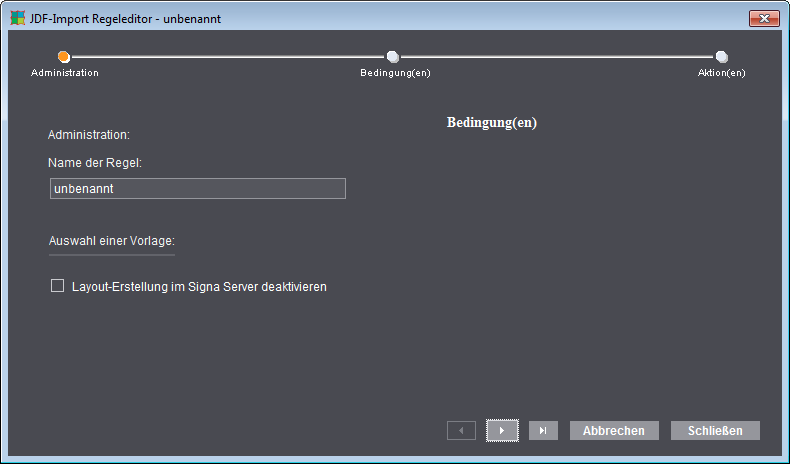Viewport: 790px width, 464px height.
Task: Close the Regeleditor window with X
Action: click(763, 18)
